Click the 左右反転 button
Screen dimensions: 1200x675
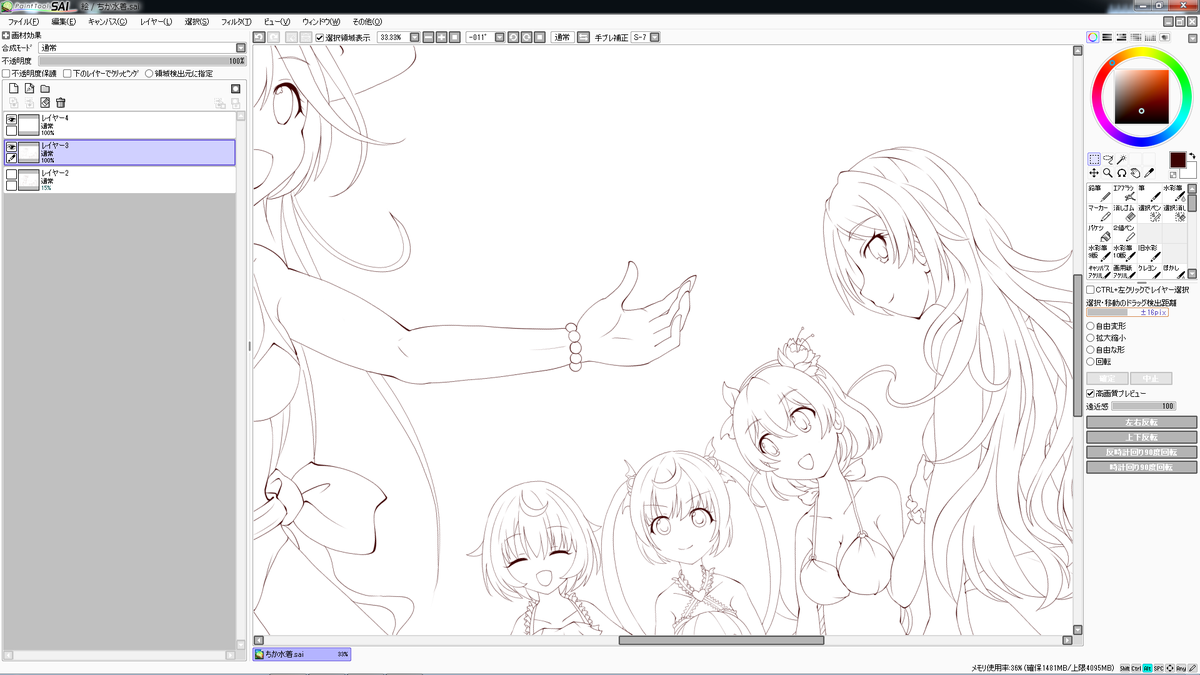coord(1141,422)
